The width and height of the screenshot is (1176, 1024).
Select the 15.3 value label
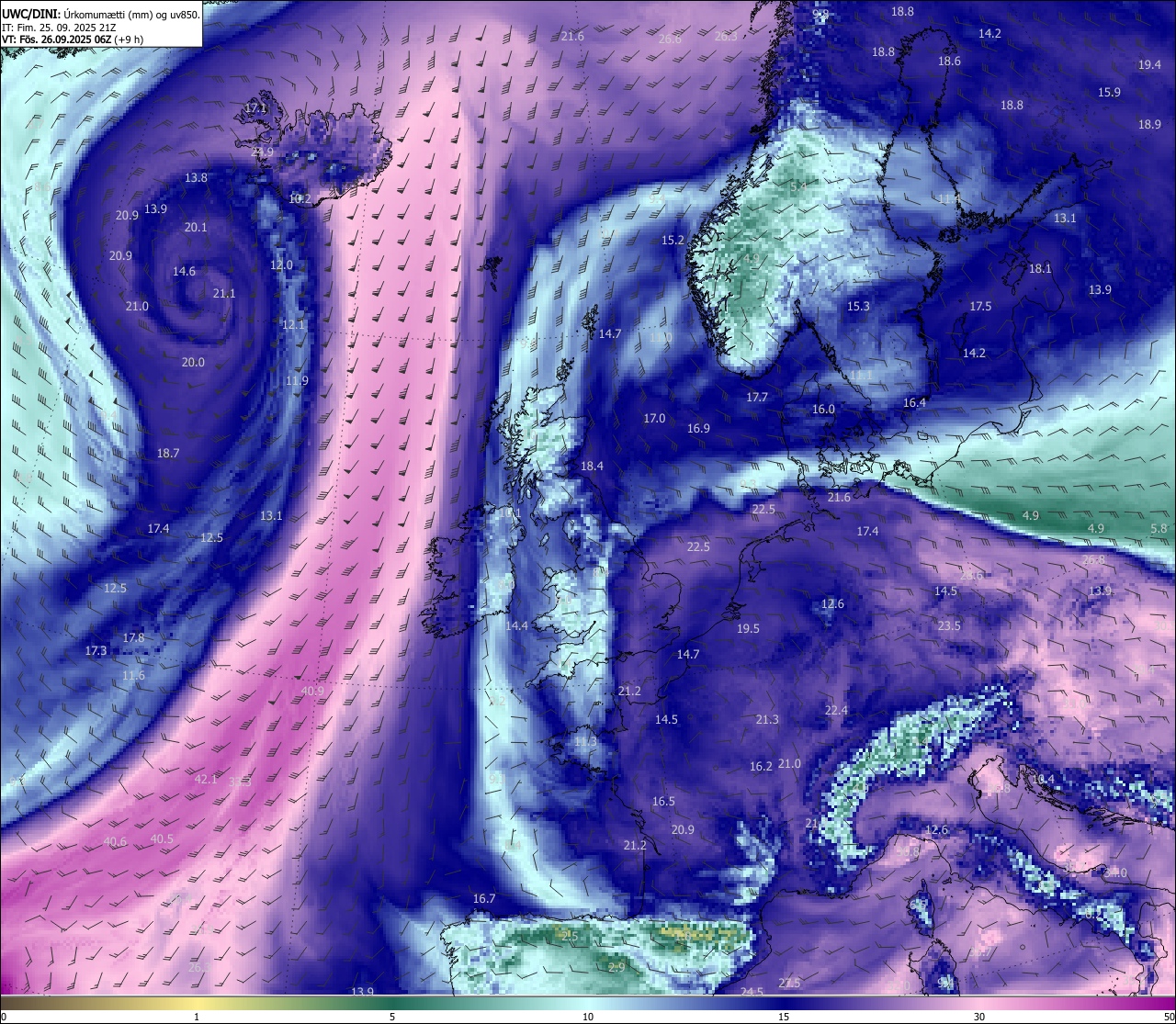click(858, 306)
